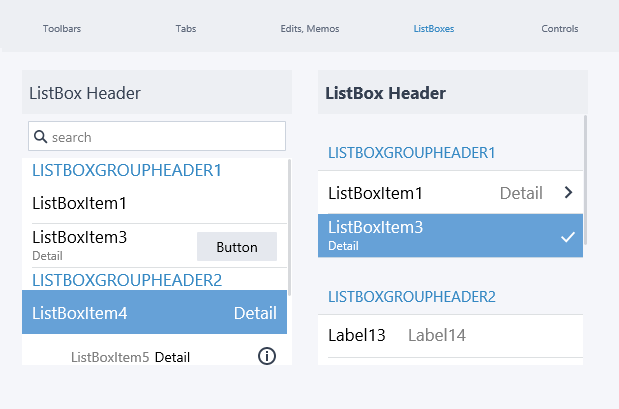The height and width of the screenshot is (409, 619).
Task: Go to the Controls tab
Action: 560,29
